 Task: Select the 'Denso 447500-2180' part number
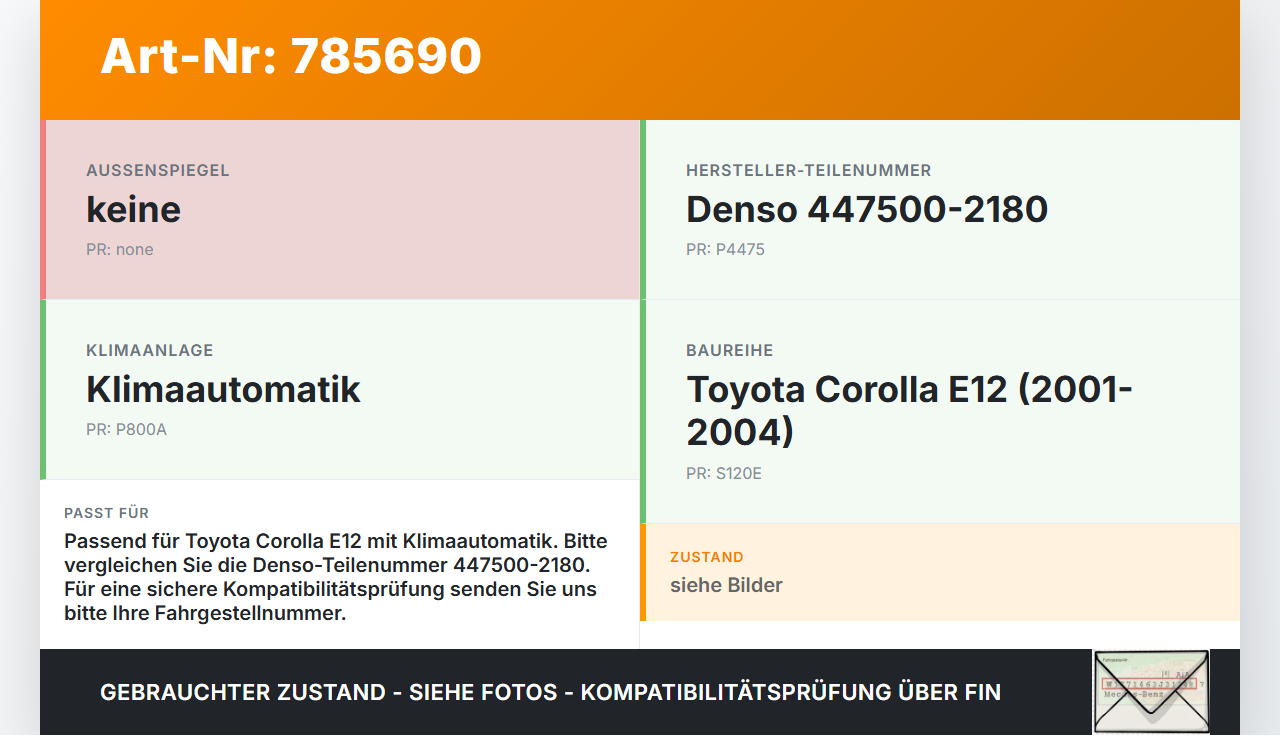pyautogui.click(x=867, y=209)
